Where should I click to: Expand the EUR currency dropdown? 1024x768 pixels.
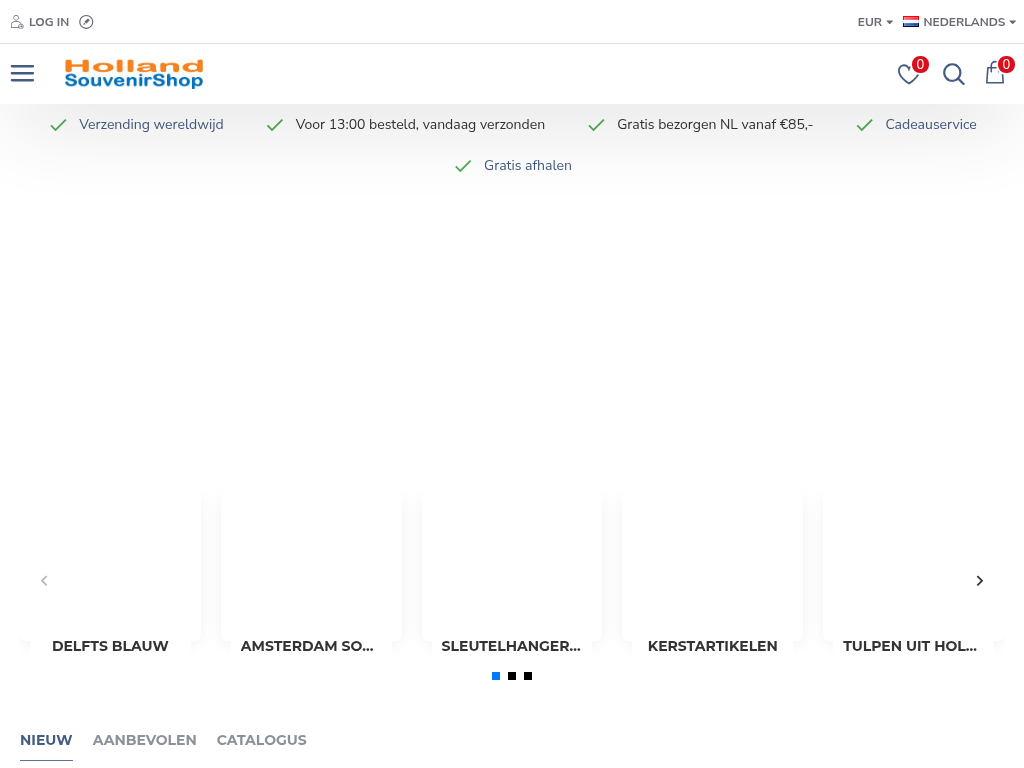875,22
